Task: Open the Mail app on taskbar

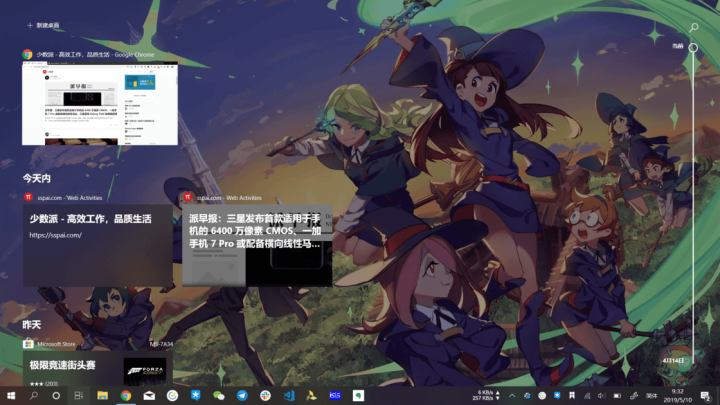Action: coord(149,395)
